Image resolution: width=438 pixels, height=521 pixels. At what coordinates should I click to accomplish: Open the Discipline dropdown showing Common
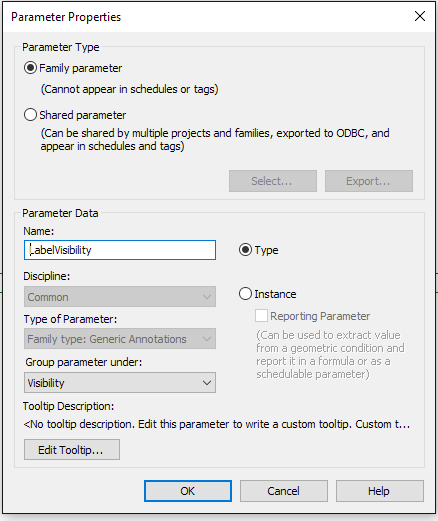[120, 297]
